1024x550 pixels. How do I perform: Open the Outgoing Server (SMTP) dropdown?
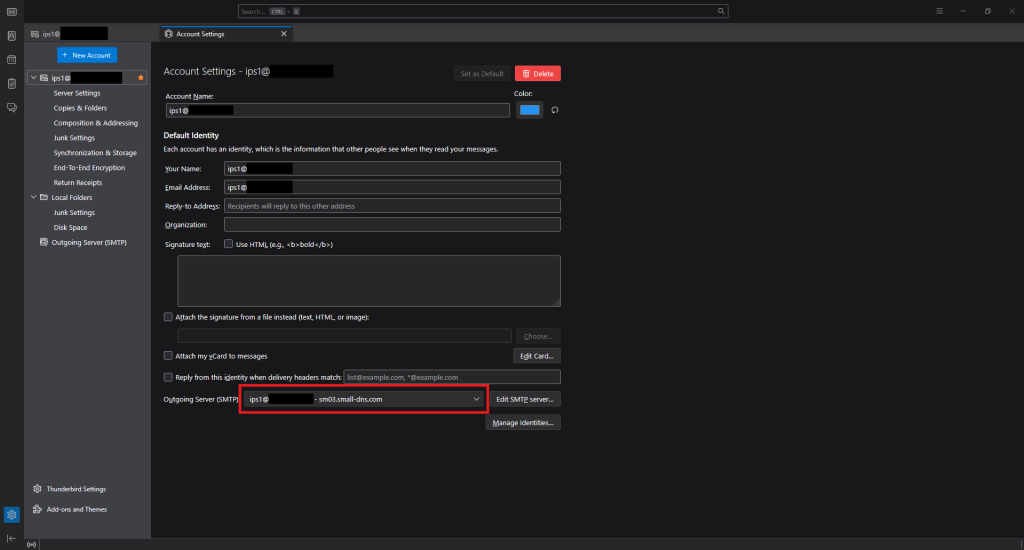(x=363, y=399)
